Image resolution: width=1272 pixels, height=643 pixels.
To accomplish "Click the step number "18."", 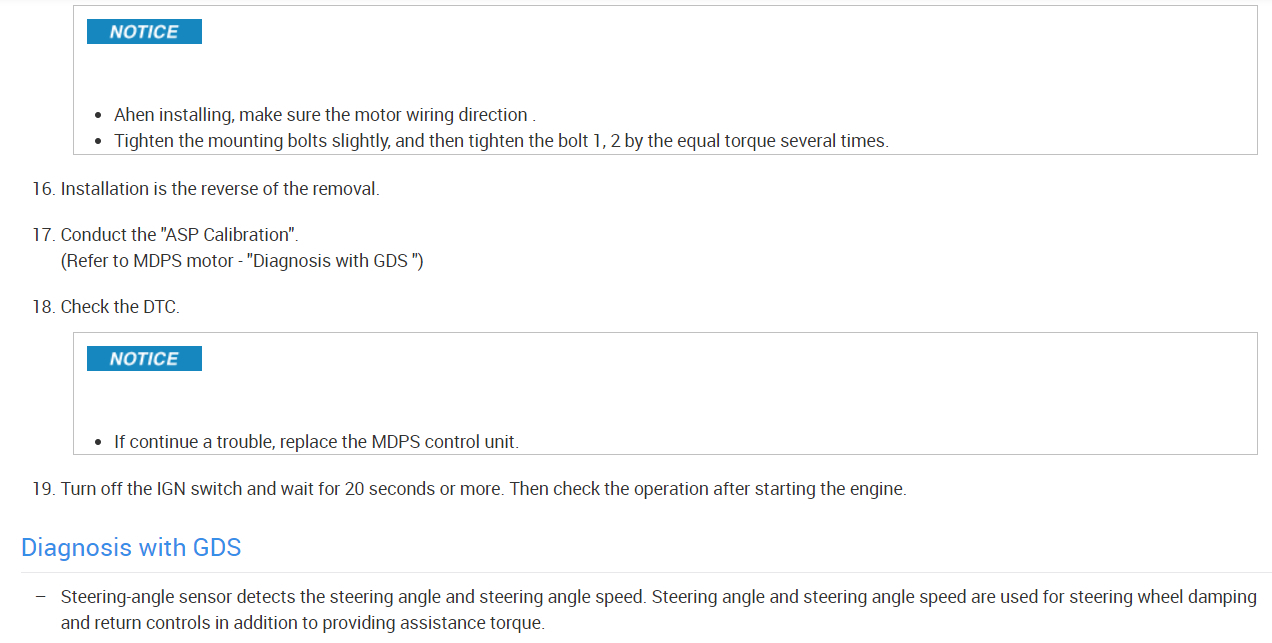I will point(43,307).
